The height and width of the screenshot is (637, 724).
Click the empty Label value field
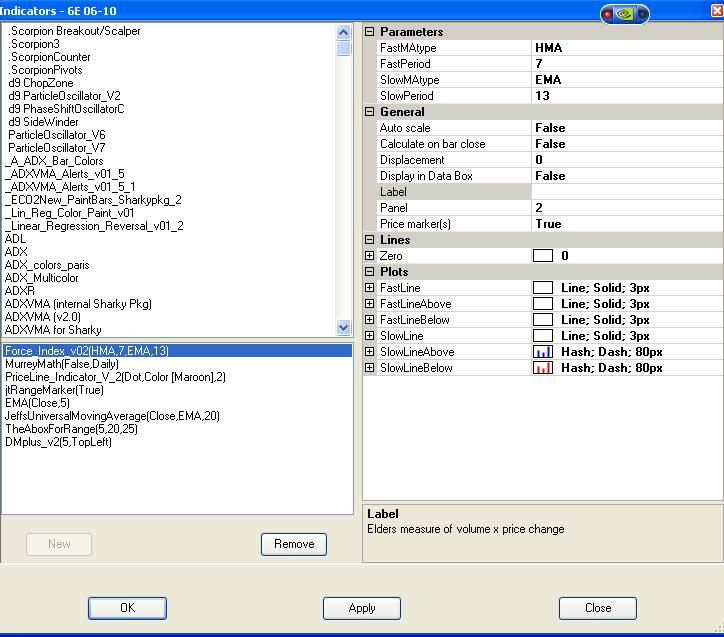click(627, 192)
